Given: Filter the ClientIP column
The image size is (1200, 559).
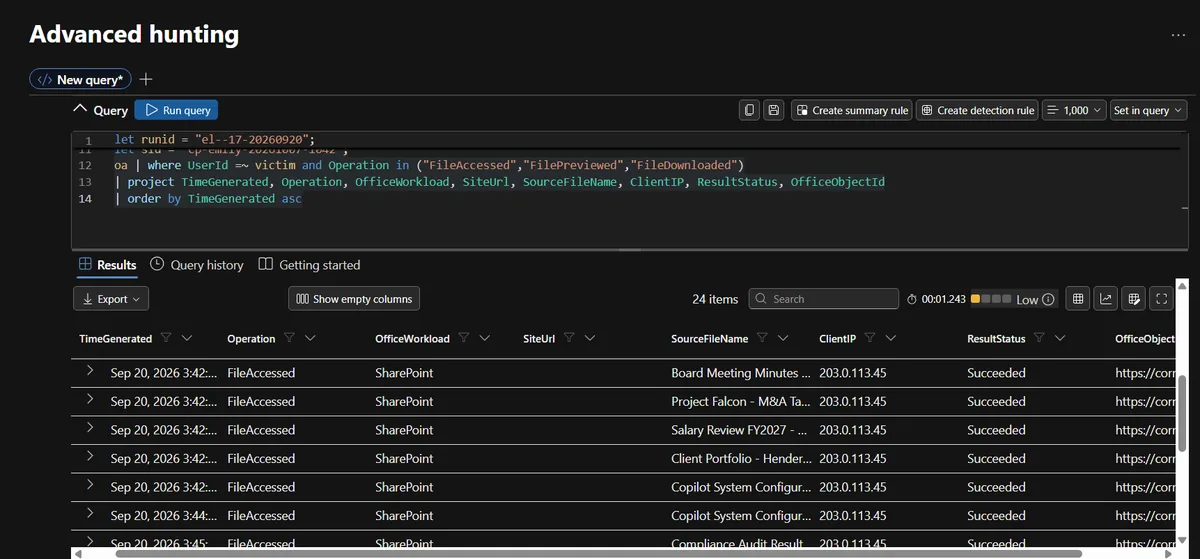Looking at the screenshot, I should (x=870, y=338).
